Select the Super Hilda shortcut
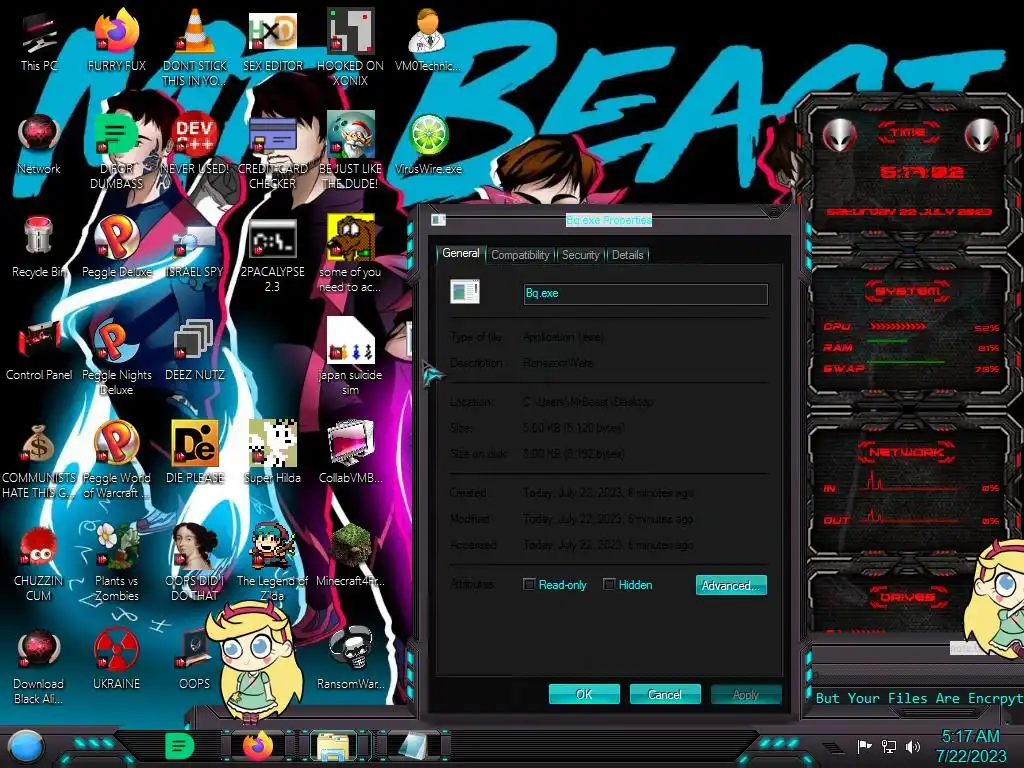The height and width of the screenshot is (768, 1024). coord(273,453)
